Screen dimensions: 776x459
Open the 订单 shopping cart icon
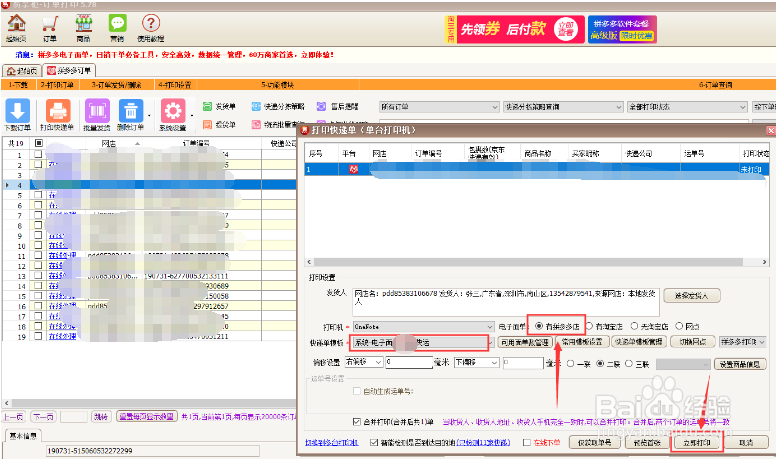coord(49,24)
